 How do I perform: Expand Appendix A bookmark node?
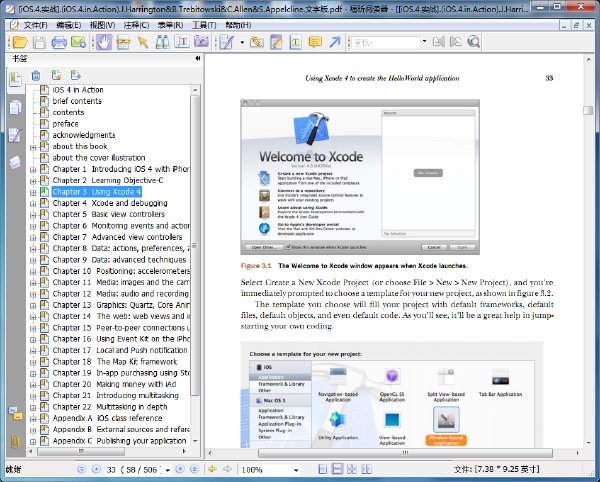coord(33,418)
